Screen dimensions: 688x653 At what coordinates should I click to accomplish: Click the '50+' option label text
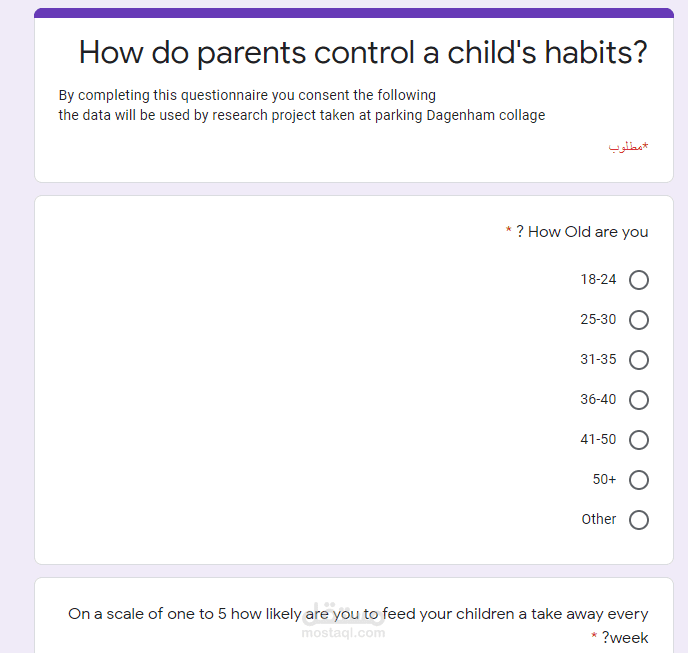click(x=604, y=480)
